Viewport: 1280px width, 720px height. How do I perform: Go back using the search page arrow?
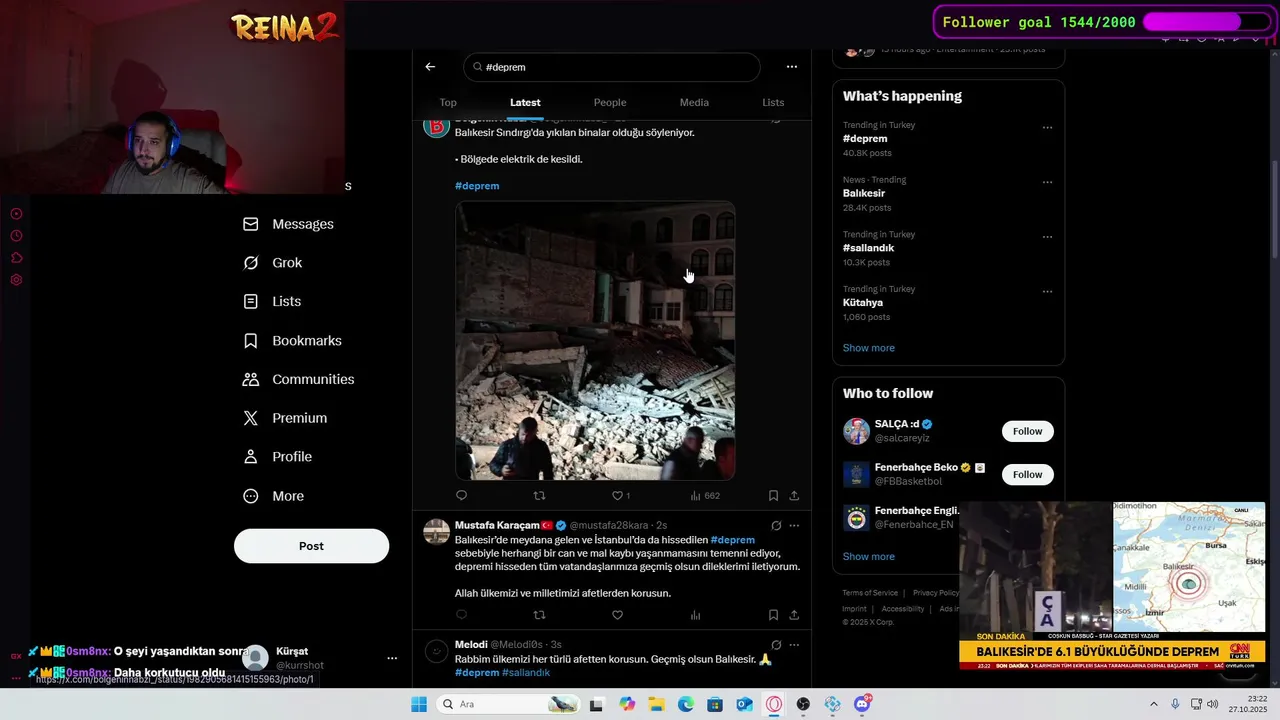click(x=430, y=67)
